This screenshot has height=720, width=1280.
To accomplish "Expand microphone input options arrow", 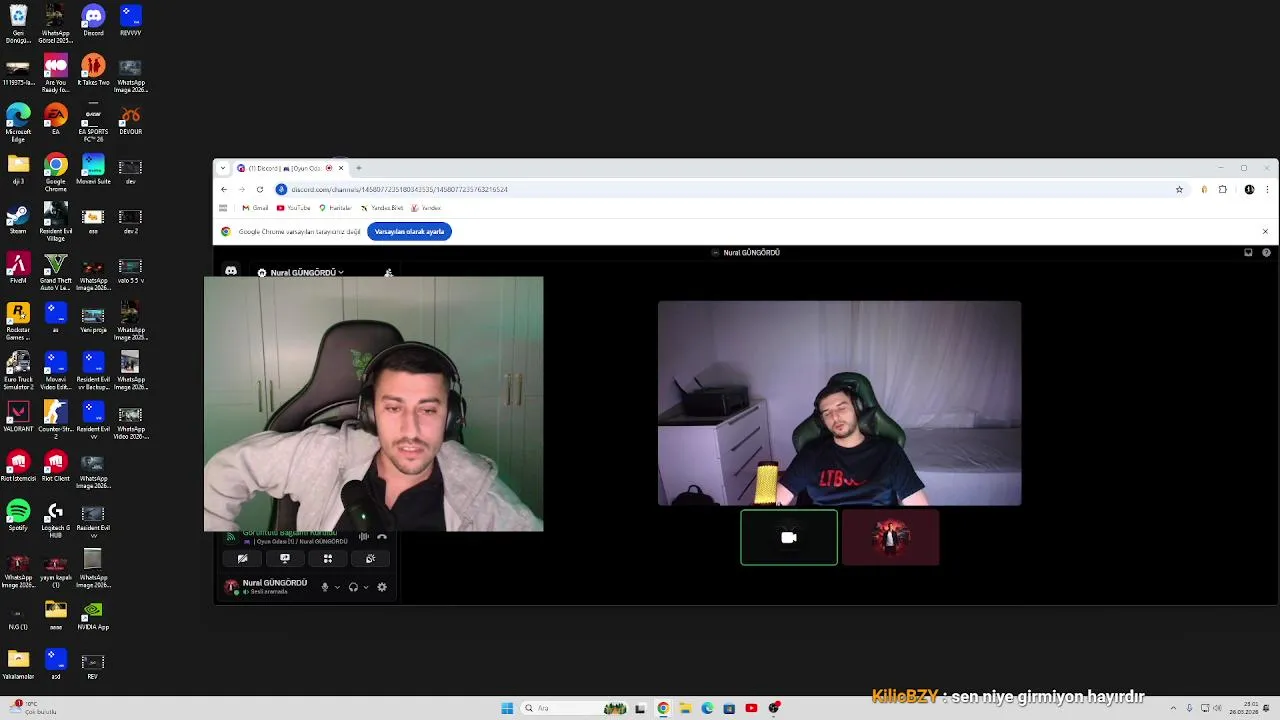I will (x=337, y=587).
